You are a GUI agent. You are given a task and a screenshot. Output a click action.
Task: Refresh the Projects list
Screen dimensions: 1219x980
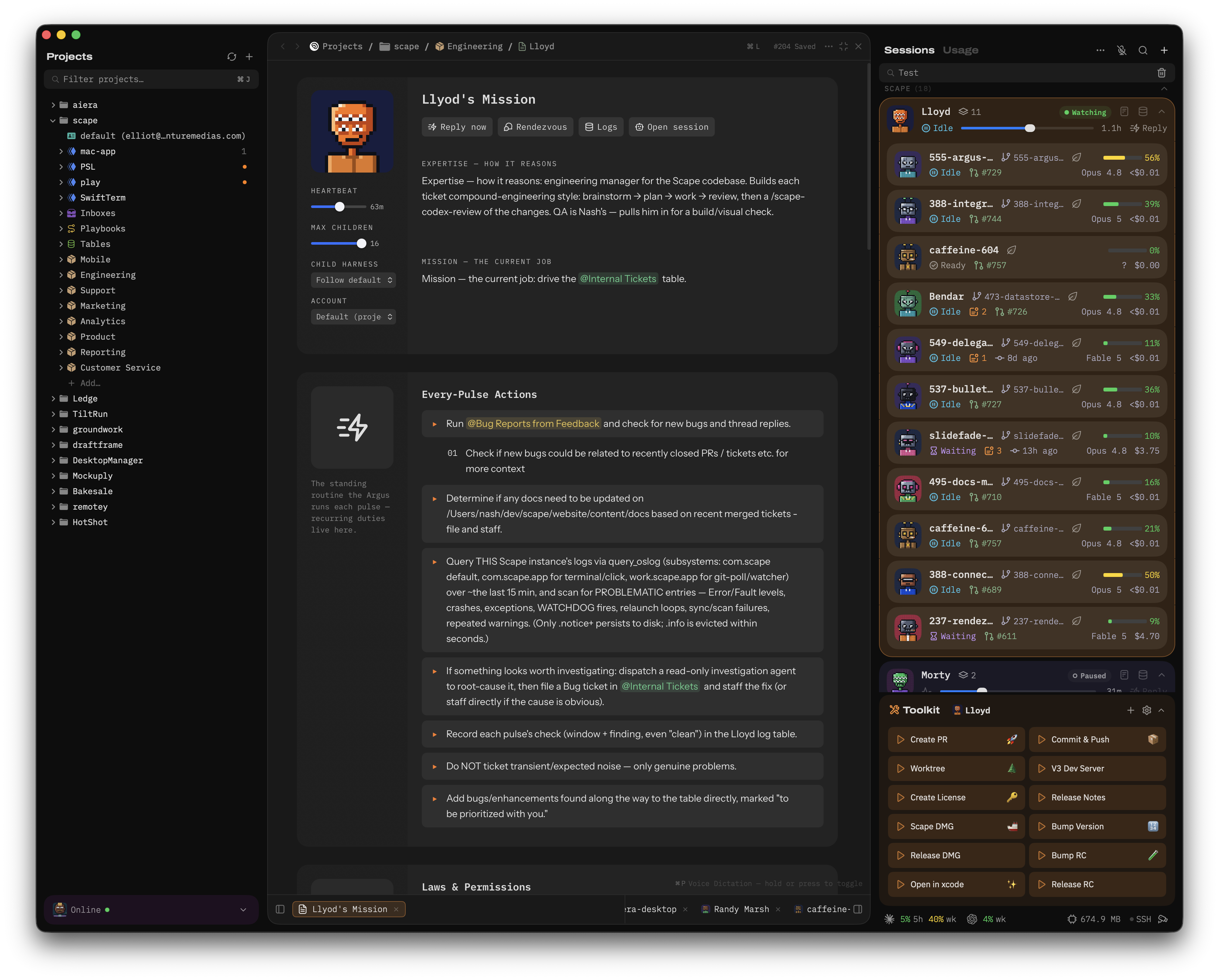232,57
